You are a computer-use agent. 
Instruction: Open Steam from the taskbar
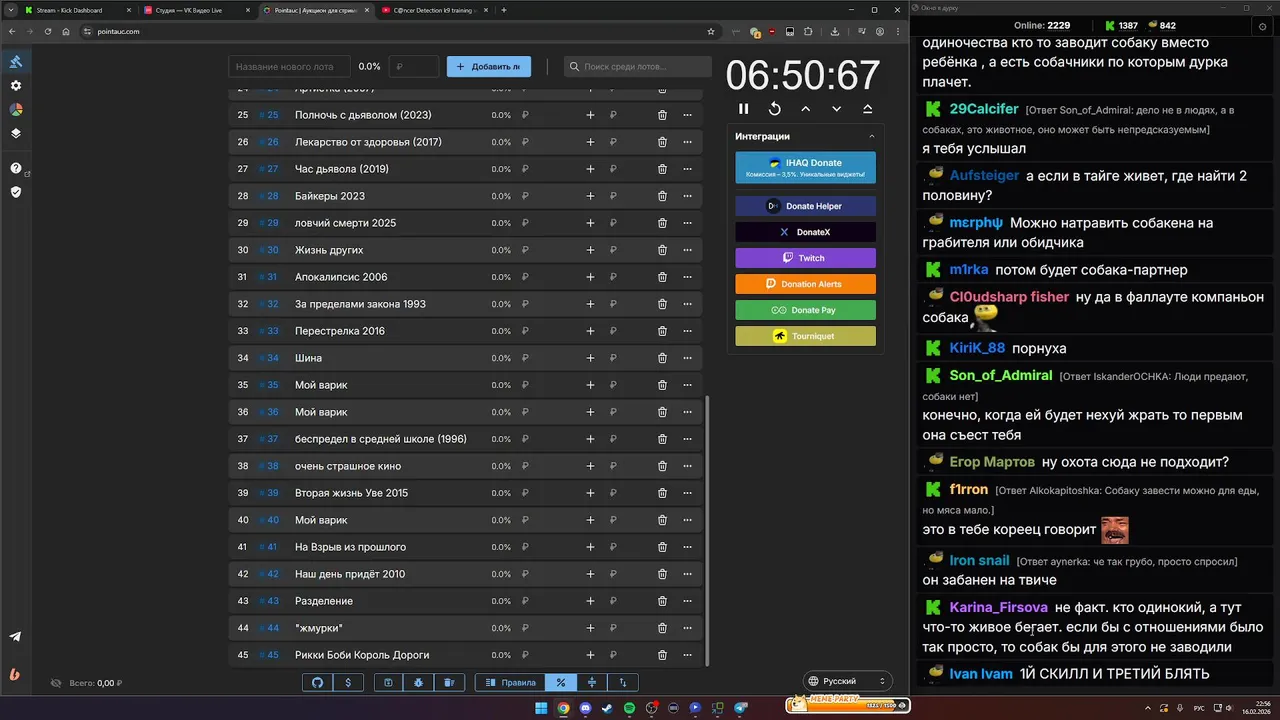(x=607, y=708)
